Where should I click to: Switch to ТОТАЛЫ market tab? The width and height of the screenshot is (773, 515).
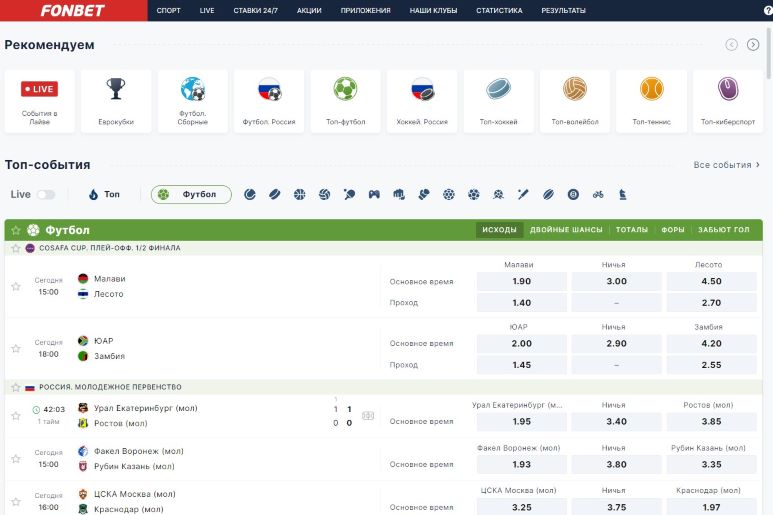632,230
